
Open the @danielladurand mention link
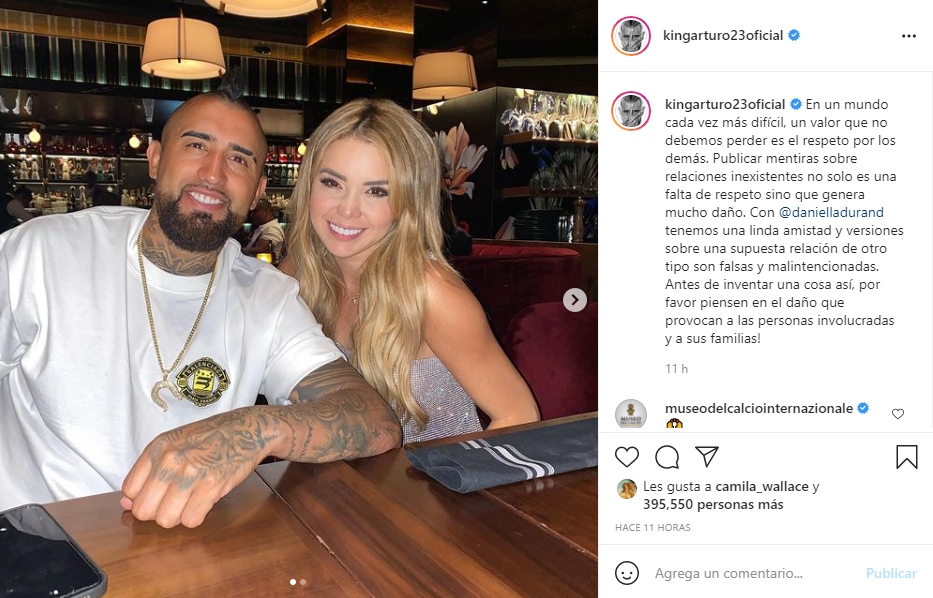pyautogui.click(x=831, y=212)
